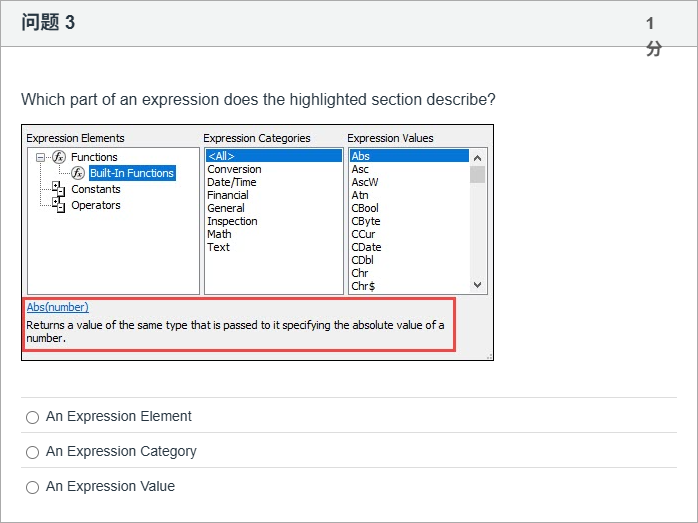Image resolution: width=698 pixels, height=523 pixels.
Task: Select the "An Expression Element" answer
Action: pyautogui.click(x=33, y=417)
